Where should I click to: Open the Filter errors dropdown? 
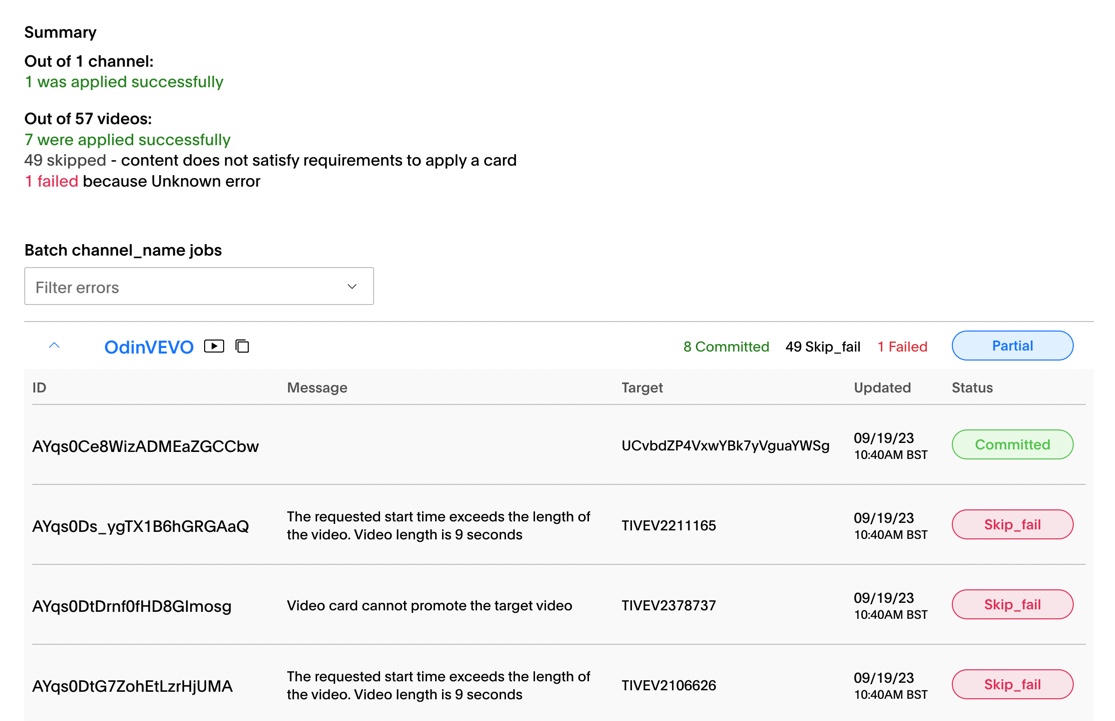(199, 287)
